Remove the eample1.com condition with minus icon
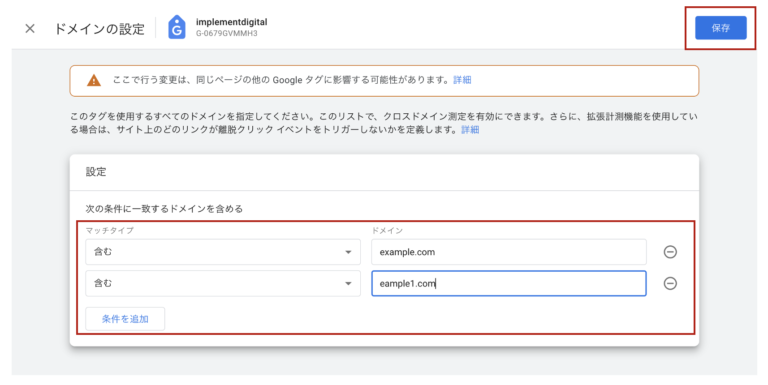Image resolution: width=768 pixels, height=385 pixels. (x=670, y=283)
